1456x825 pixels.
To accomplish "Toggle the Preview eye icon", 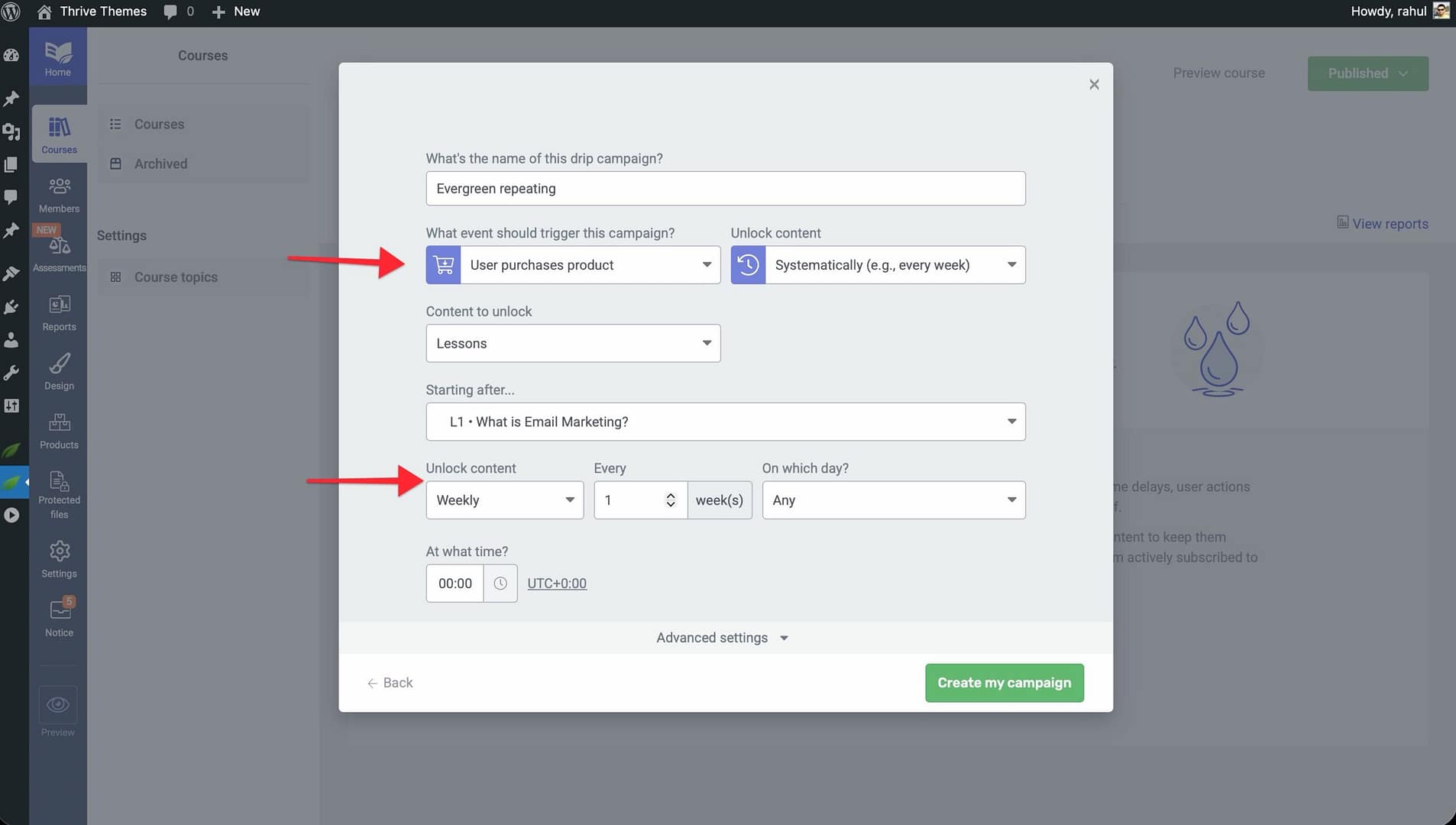I will point(58,705).
